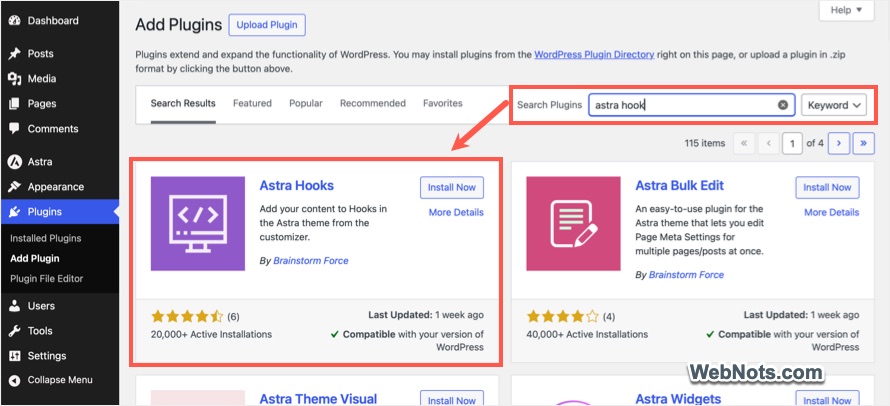Expand the Help dropdown
The width and height of the screenshot is (890, 406).
846,10
